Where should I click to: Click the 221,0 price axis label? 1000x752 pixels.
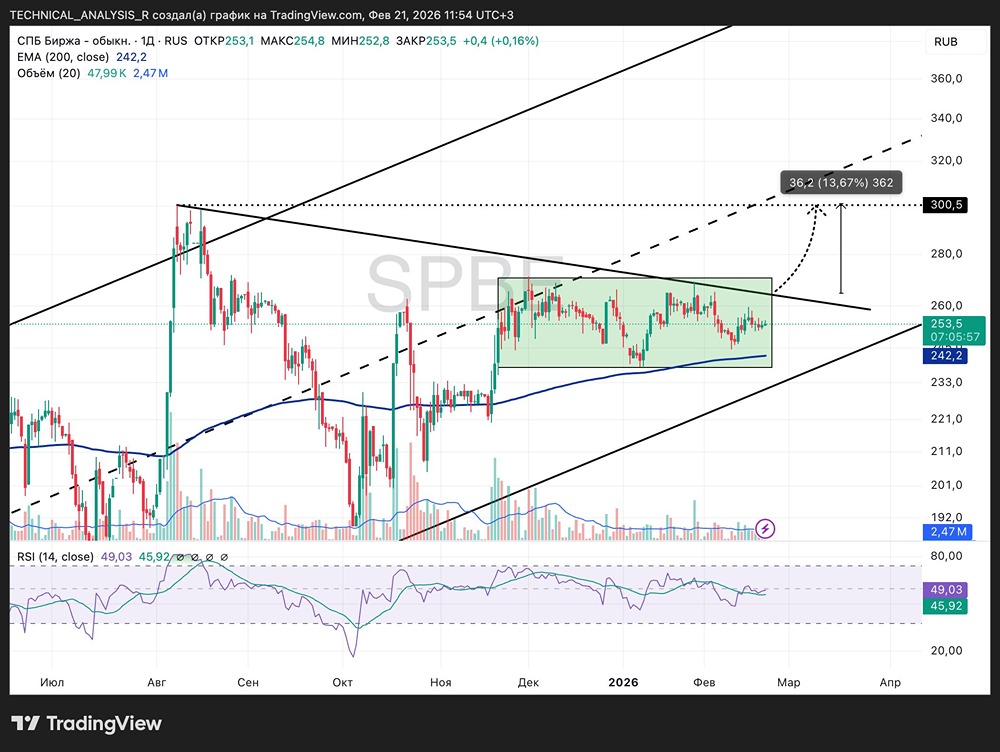click(x=946, y=418)
